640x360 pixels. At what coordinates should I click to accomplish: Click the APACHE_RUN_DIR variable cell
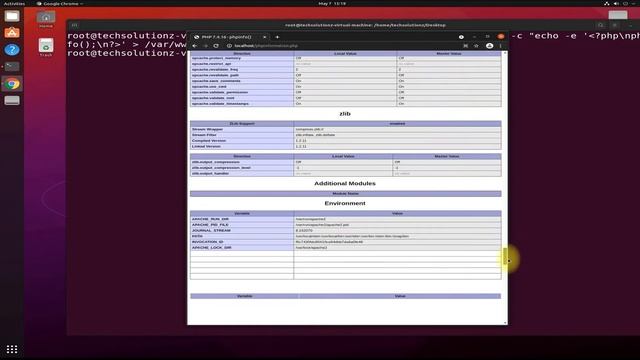[242, 219]
